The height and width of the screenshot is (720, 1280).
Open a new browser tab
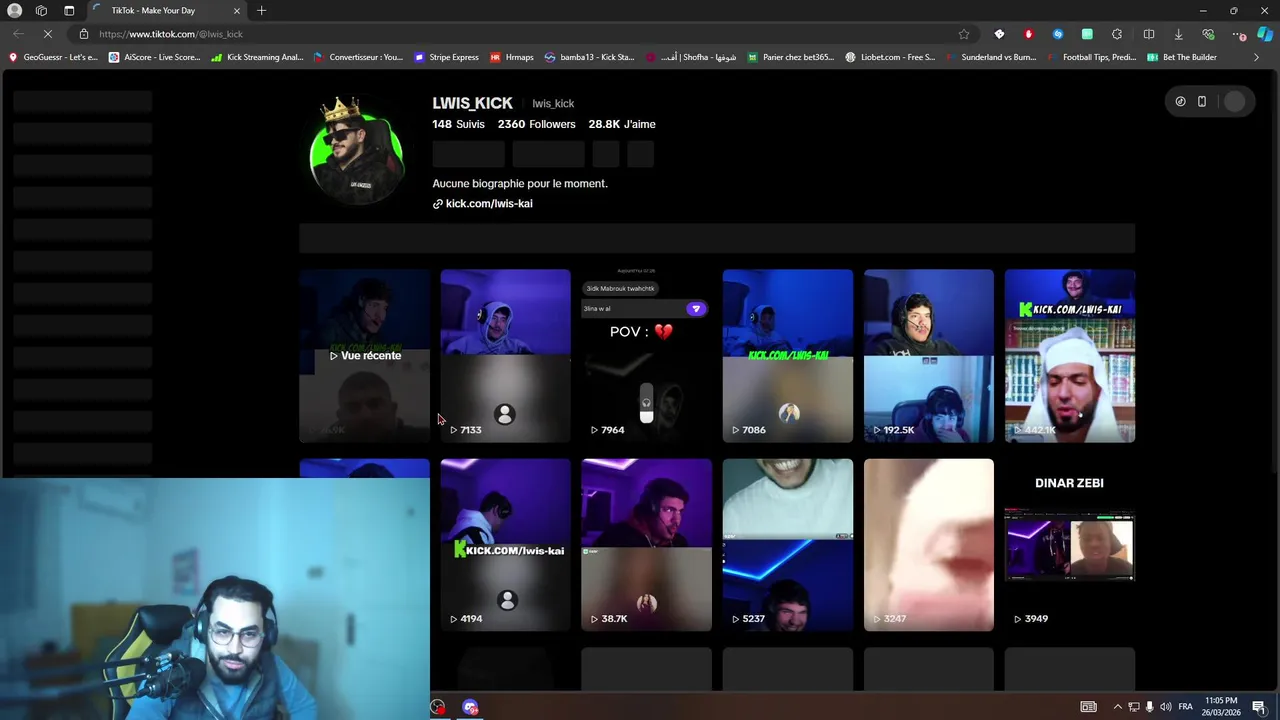click(261, 10)
